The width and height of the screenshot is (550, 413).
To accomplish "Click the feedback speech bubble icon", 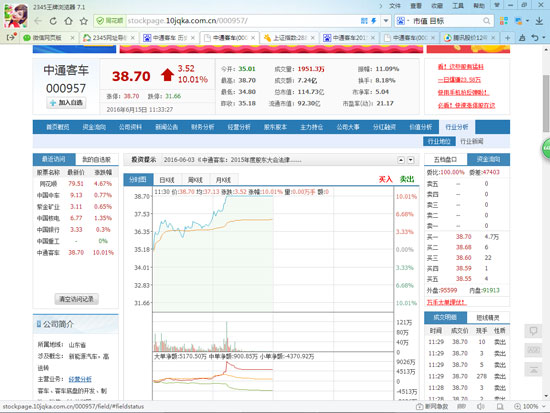I will coord(533,331).
